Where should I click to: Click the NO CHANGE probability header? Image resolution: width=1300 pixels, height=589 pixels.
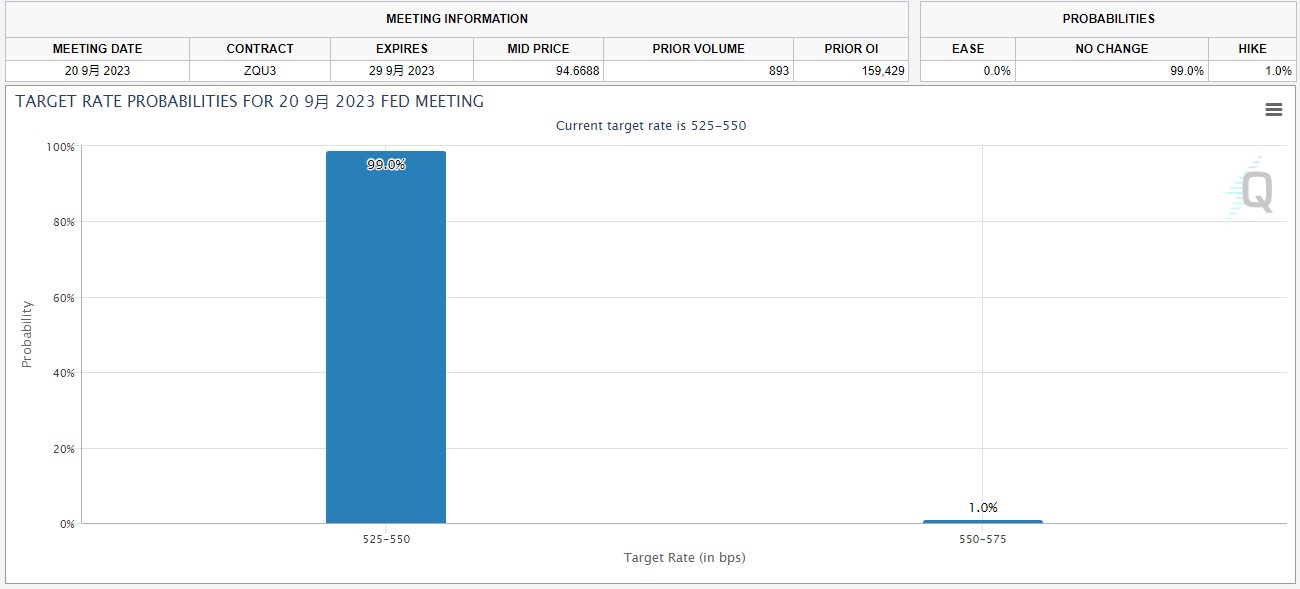1111,49
